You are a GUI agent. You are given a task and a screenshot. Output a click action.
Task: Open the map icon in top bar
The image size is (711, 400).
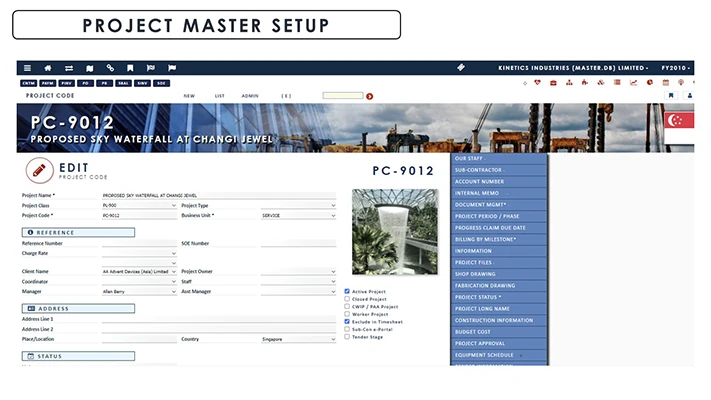coord(89,68)
